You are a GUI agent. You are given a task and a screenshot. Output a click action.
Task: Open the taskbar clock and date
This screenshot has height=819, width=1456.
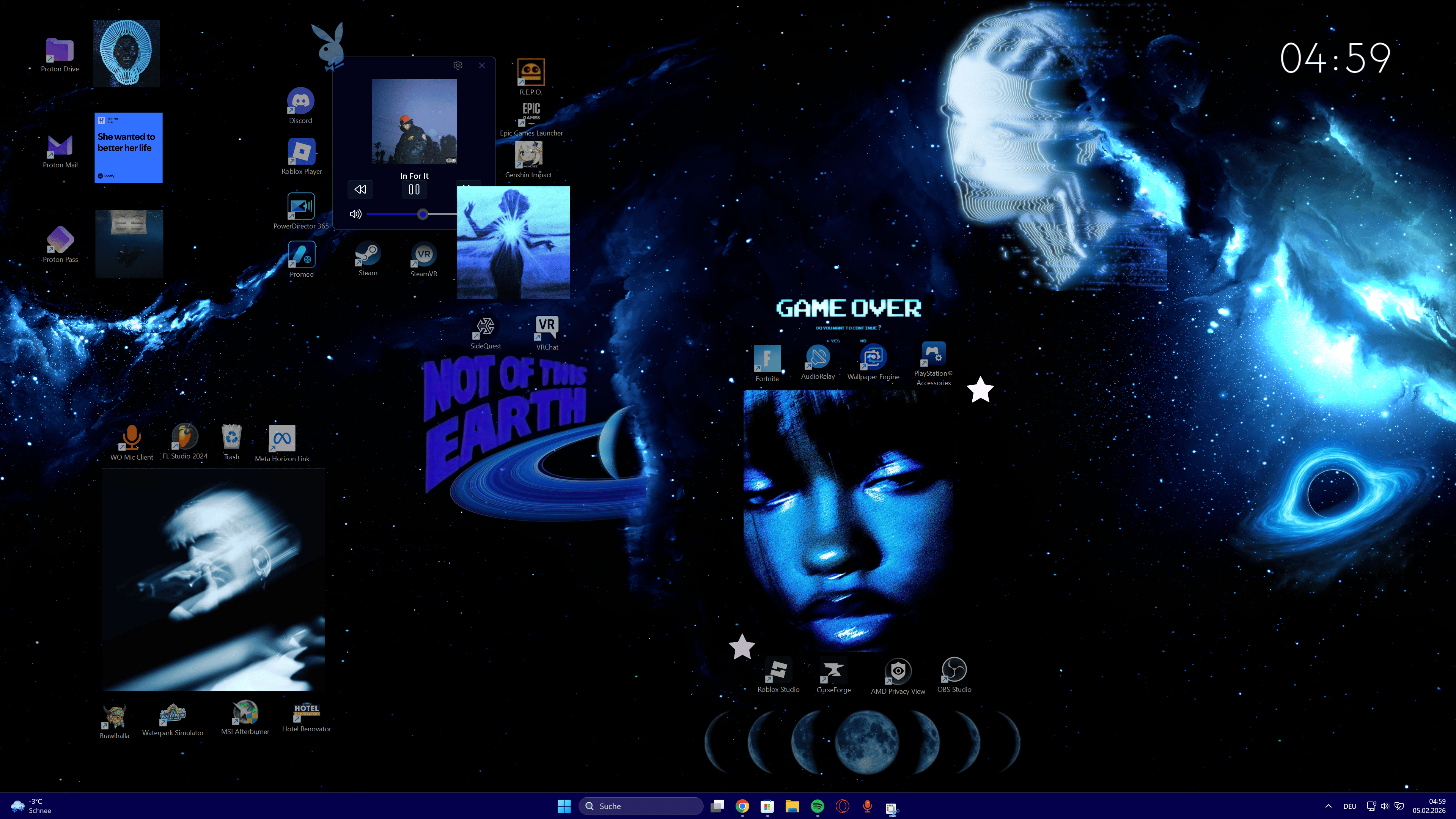point(1429,806)
